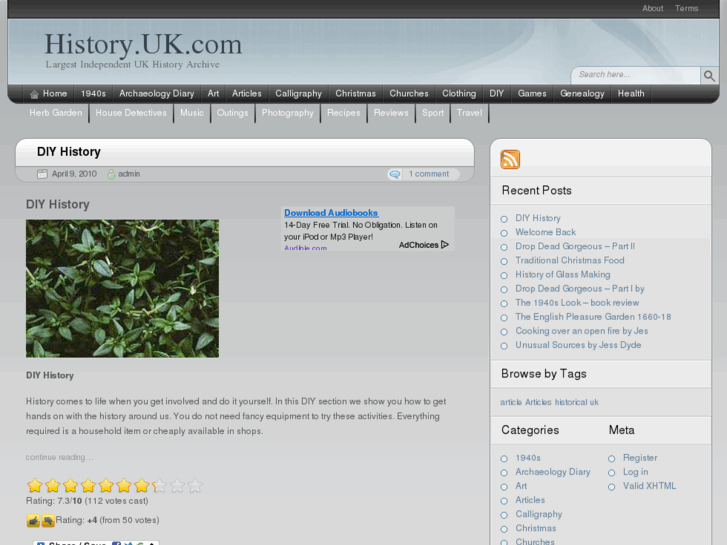
Task: Click the History.UK.com site title
Action: coord(143,45)
